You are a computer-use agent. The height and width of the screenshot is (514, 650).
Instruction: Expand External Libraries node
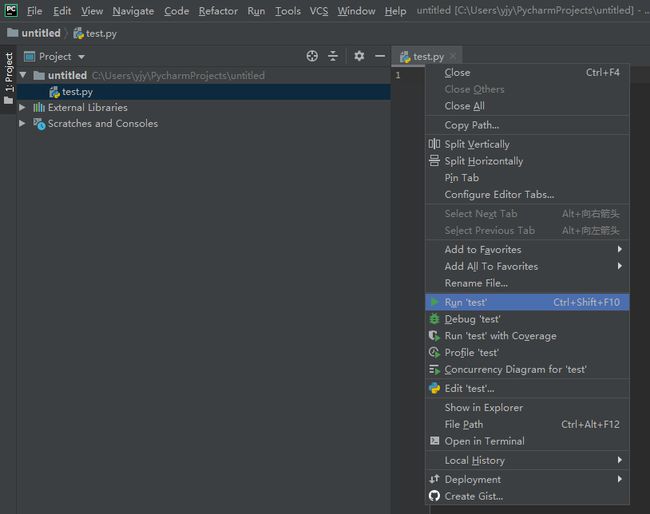click(22, 107)
